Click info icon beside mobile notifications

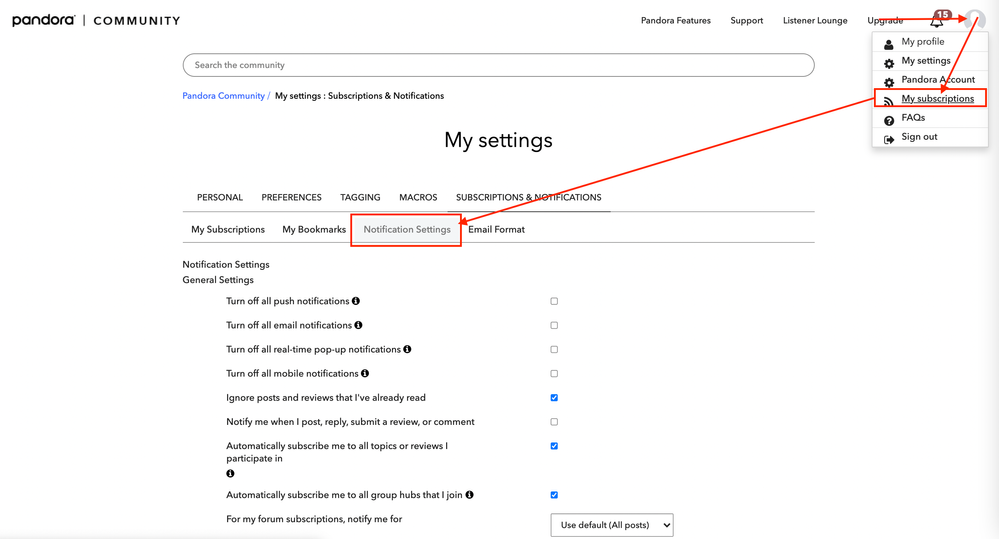click(x=365, y=374)
